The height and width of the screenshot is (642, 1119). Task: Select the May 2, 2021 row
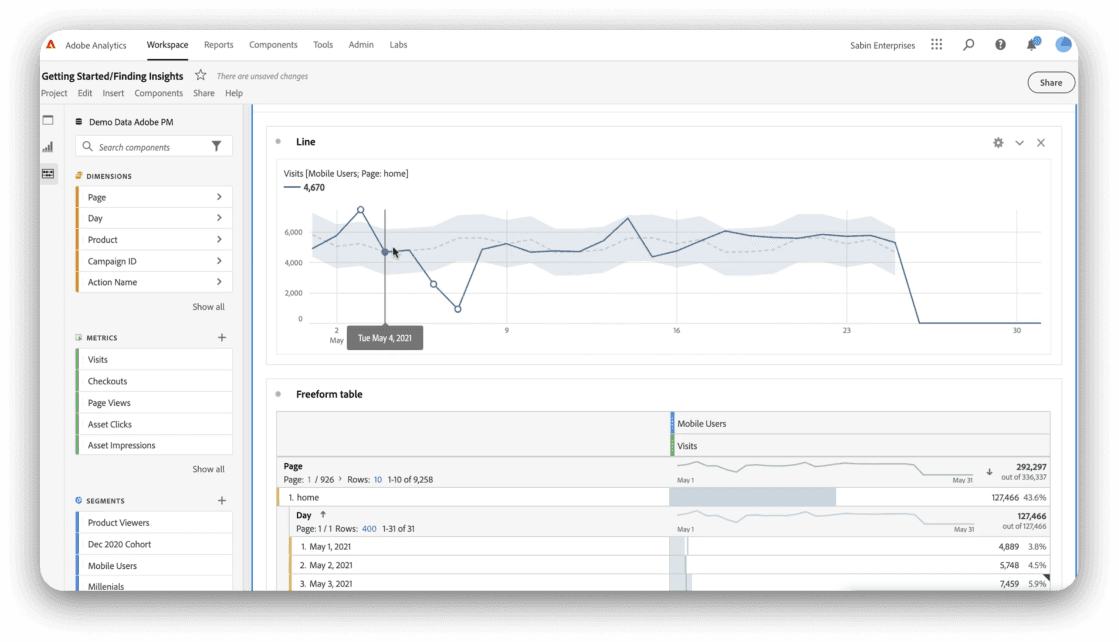tap(669, 565)
